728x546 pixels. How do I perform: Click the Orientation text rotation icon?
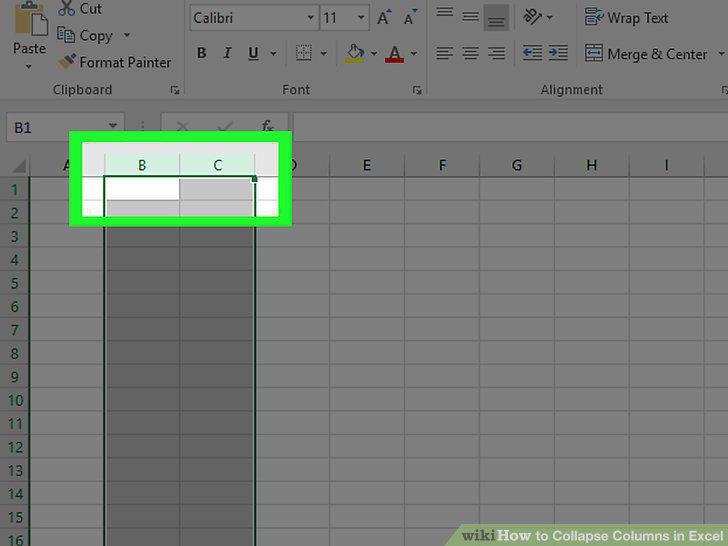[533, 17]
